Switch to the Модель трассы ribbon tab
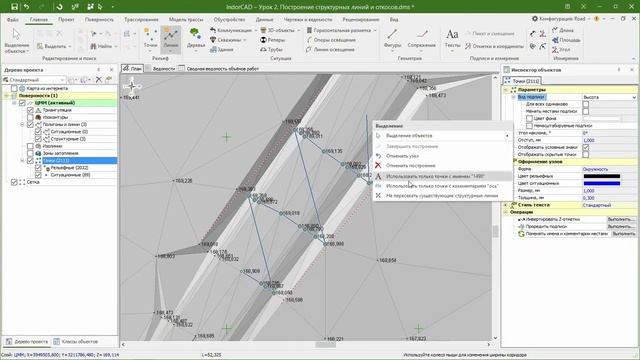The height and width of the screenshot is (360, 640). pyautogui.click(x=186, y=19)
